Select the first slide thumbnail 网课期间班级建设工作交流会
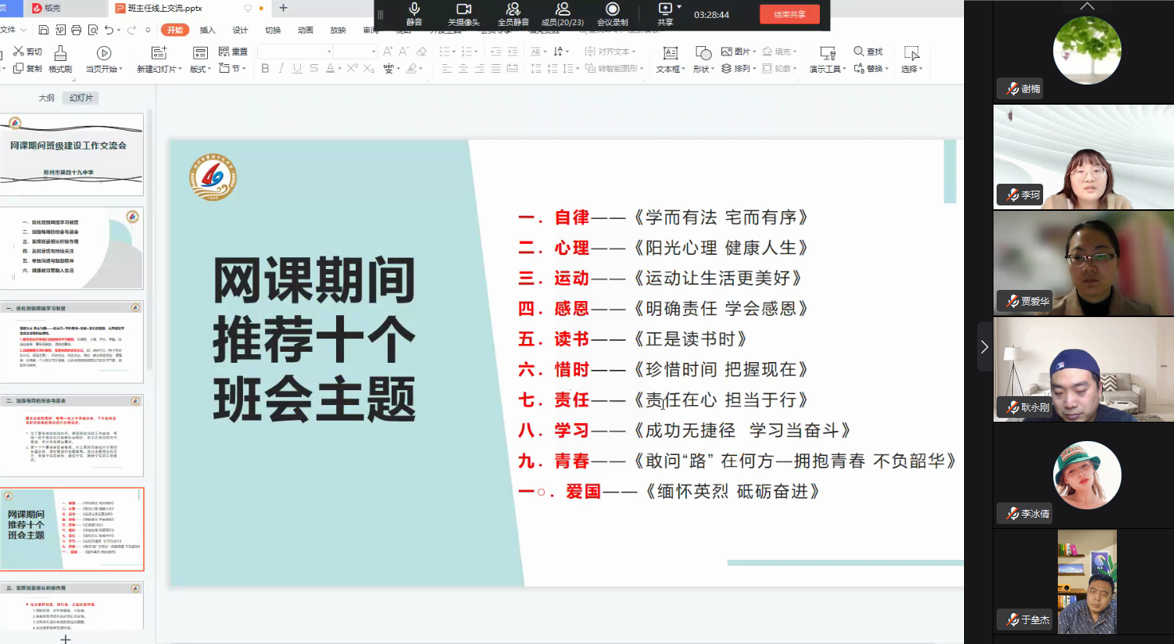 coord(72,153)
